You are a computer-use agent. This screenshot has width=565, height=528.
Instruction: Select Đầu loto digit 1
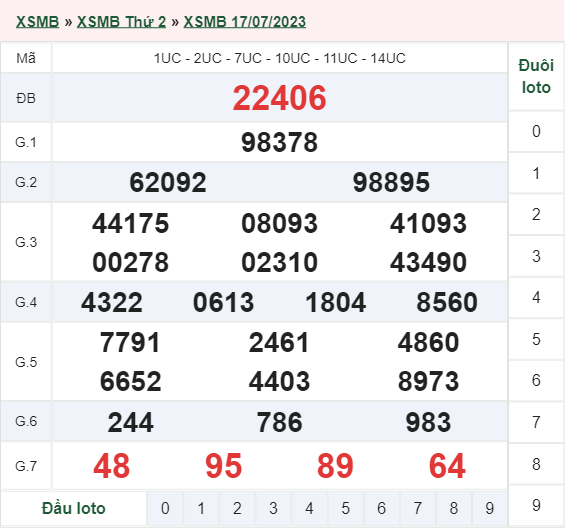click(201, 508)
